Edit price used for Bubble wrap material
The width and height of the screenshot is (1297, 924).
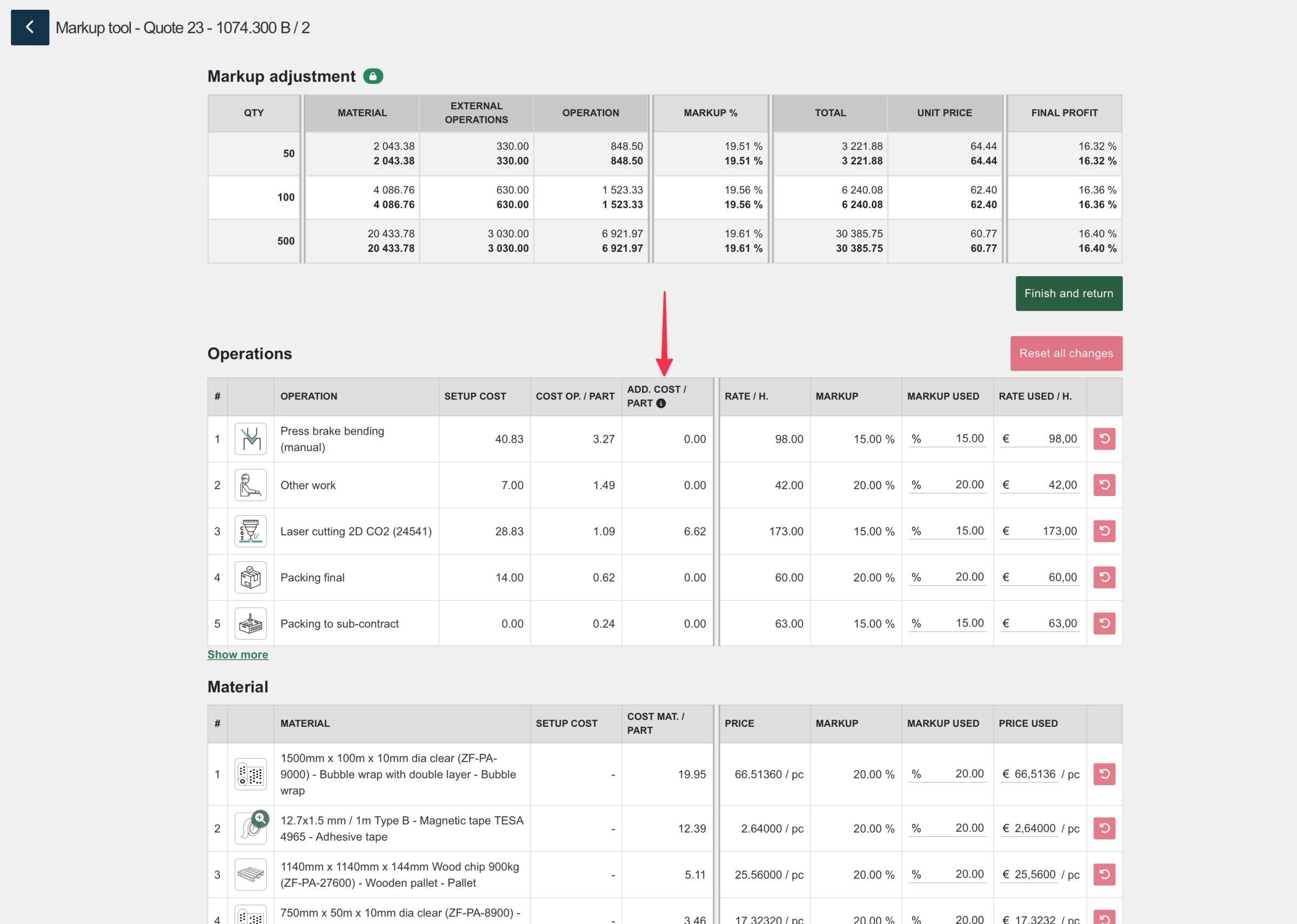(x=1034, y=774)
